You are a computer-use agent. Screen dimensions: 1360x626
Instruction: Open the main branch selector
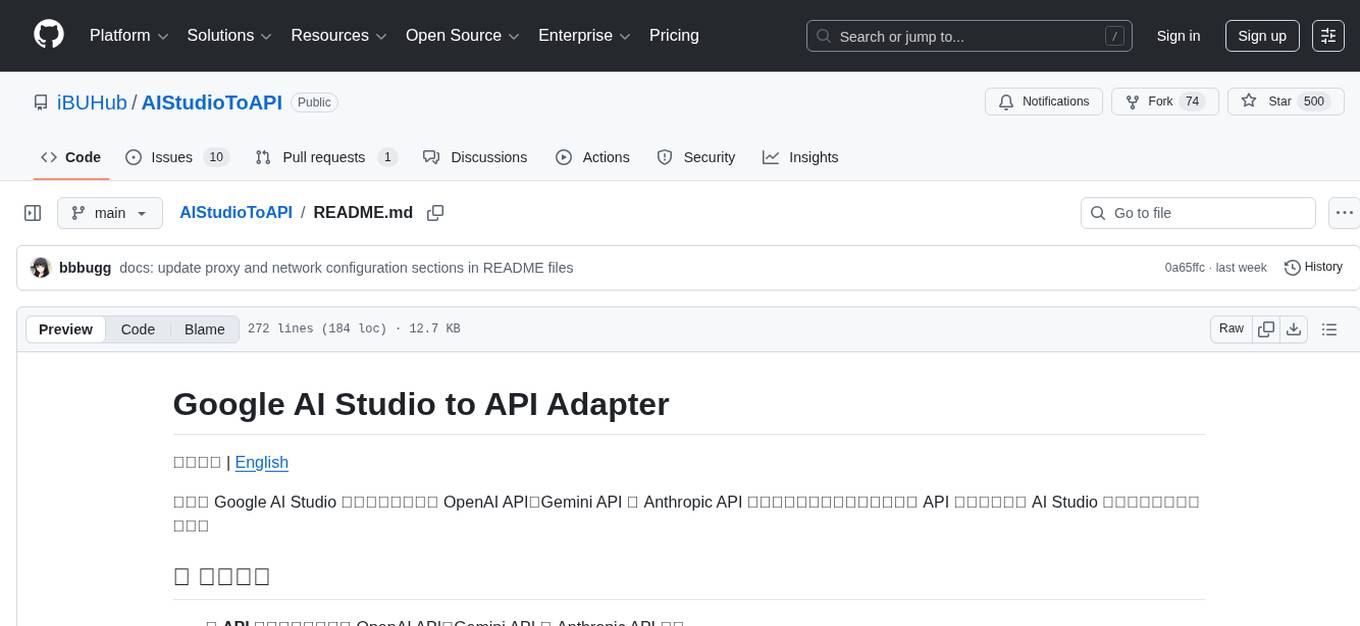click(109, 212)
